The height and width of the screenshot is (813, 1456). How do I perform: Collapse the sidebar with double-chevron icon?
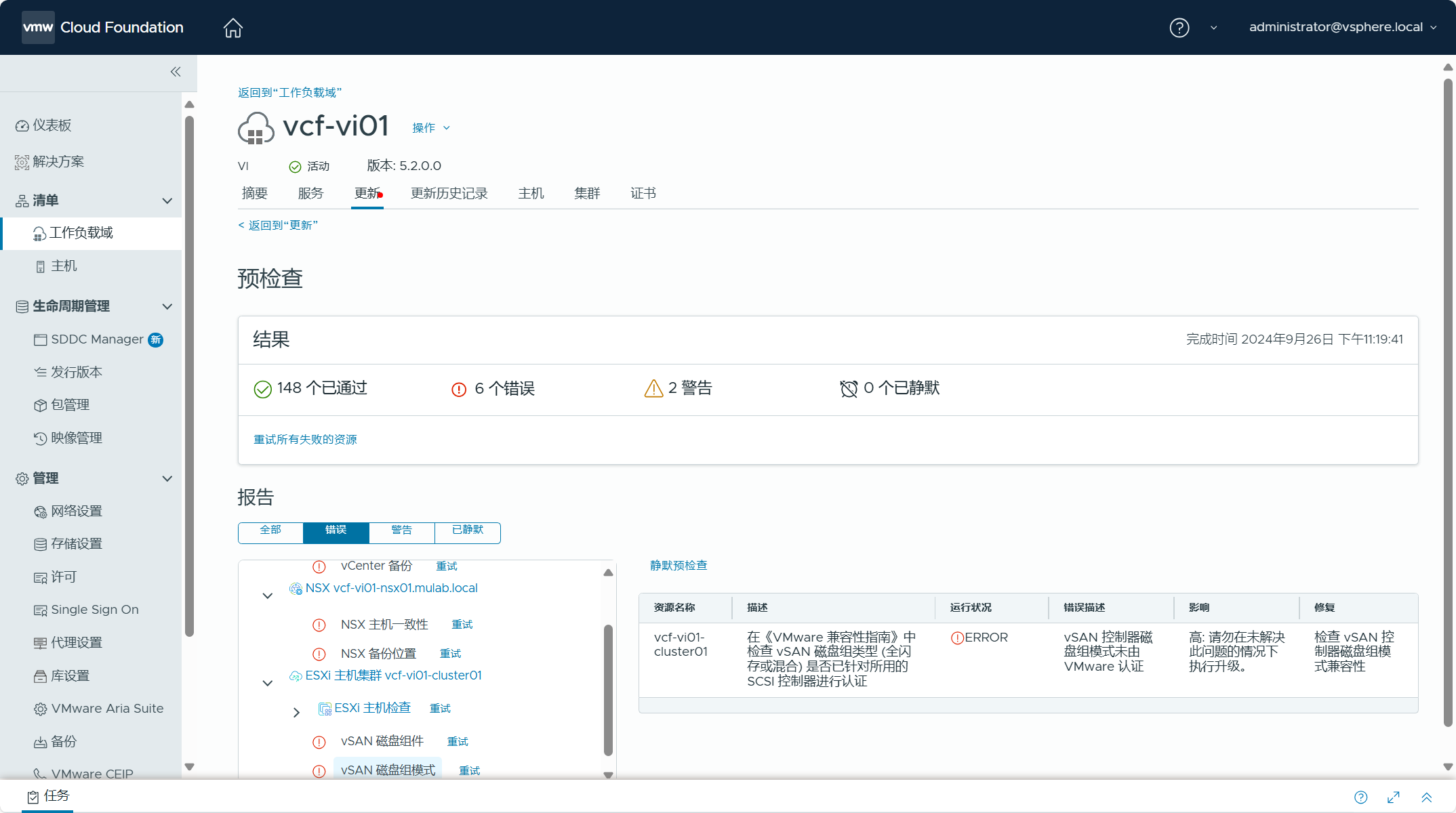coord(176,72)
